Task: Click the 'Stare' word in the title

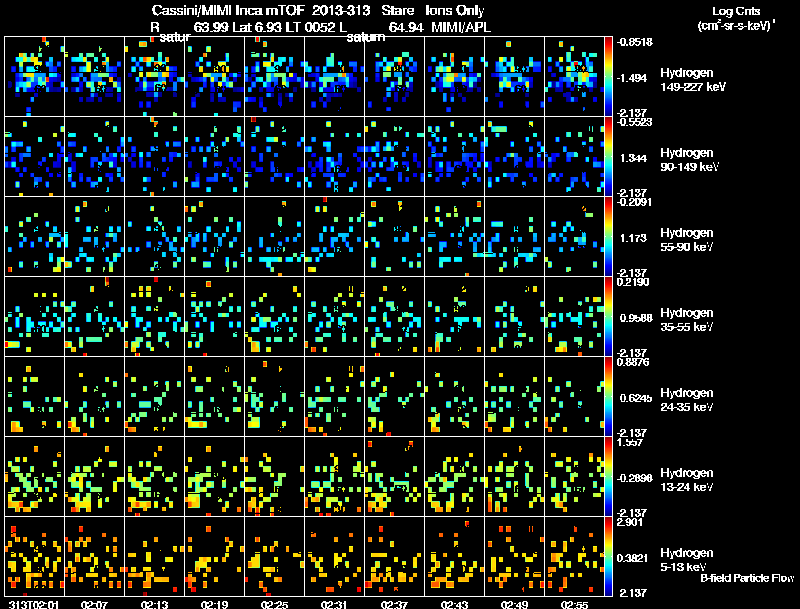Action: click(397, 11)
